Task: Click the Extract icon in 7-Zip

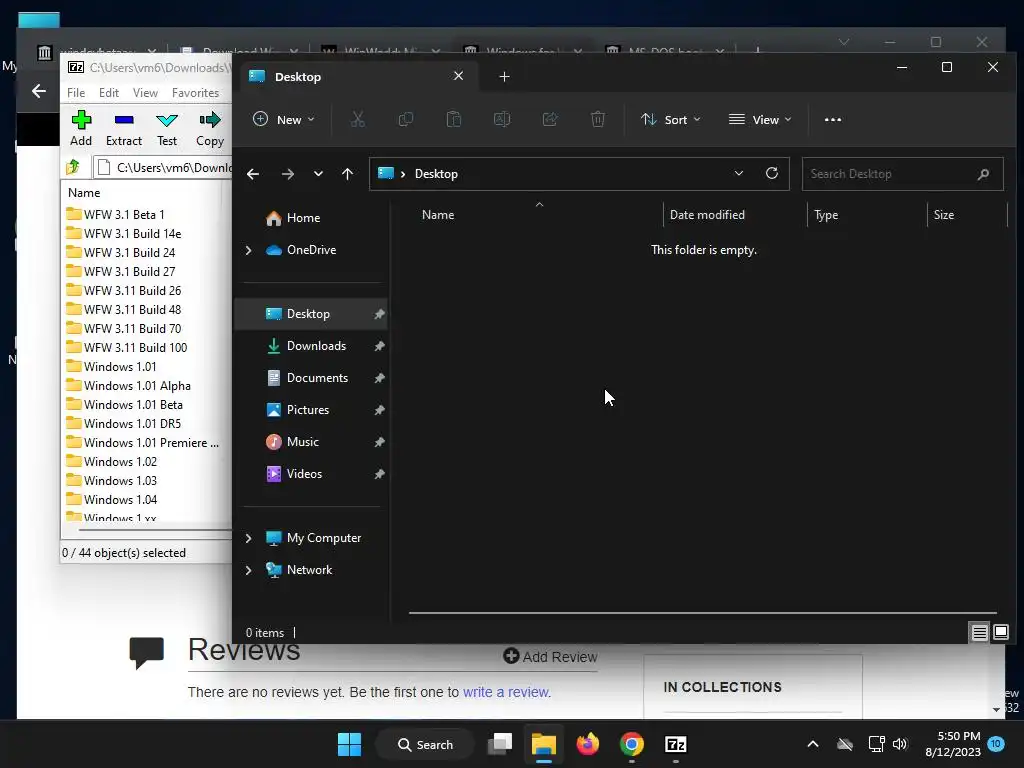Action: [123, 120]
